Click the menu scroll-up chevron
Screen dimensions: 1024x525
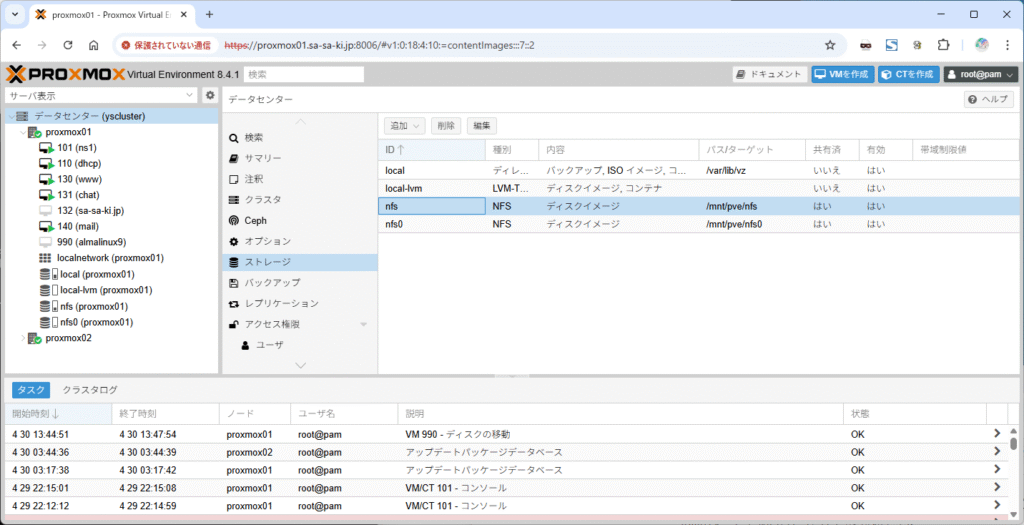pyautogui.click(x=300, y=121)
